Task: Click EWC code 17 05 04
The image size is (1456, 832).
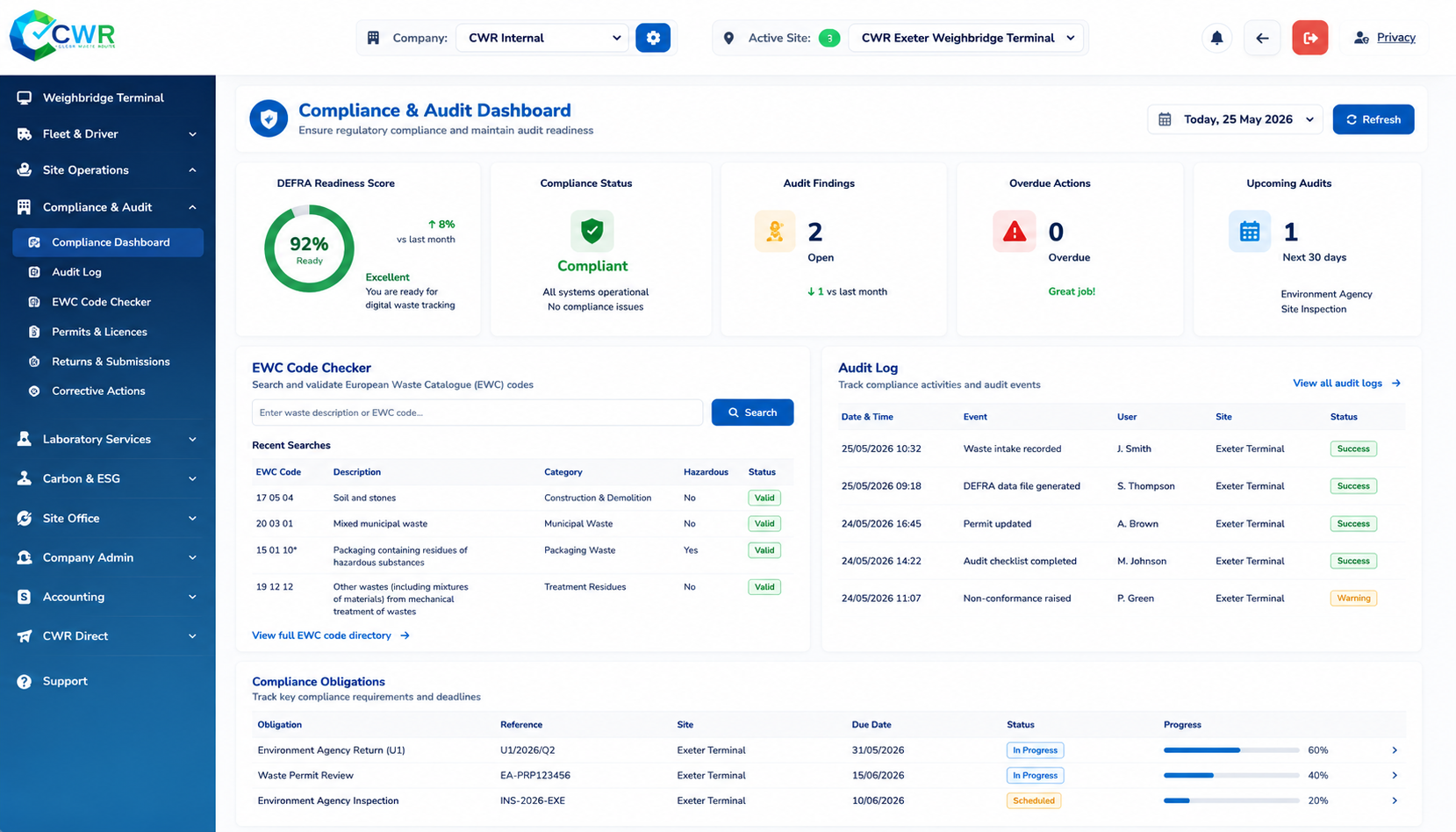Action: (x=275, y=498)
